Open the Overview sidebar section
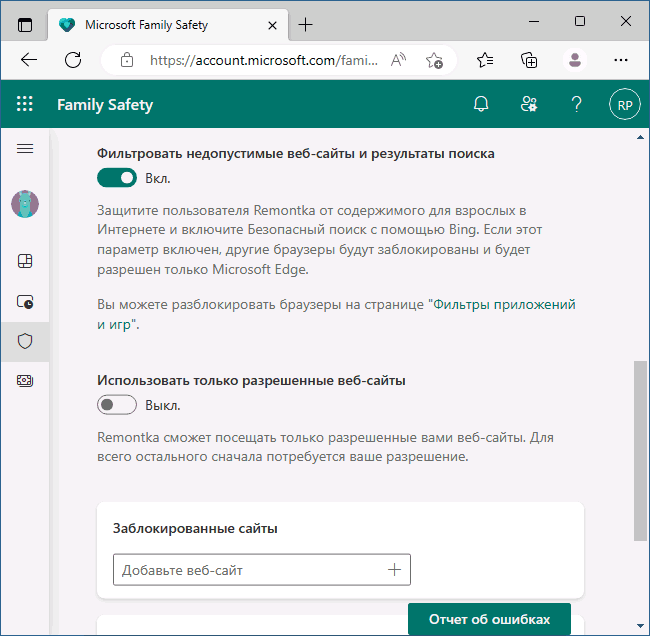Viewport: 650px width, 636px height. tap(25, 261)
